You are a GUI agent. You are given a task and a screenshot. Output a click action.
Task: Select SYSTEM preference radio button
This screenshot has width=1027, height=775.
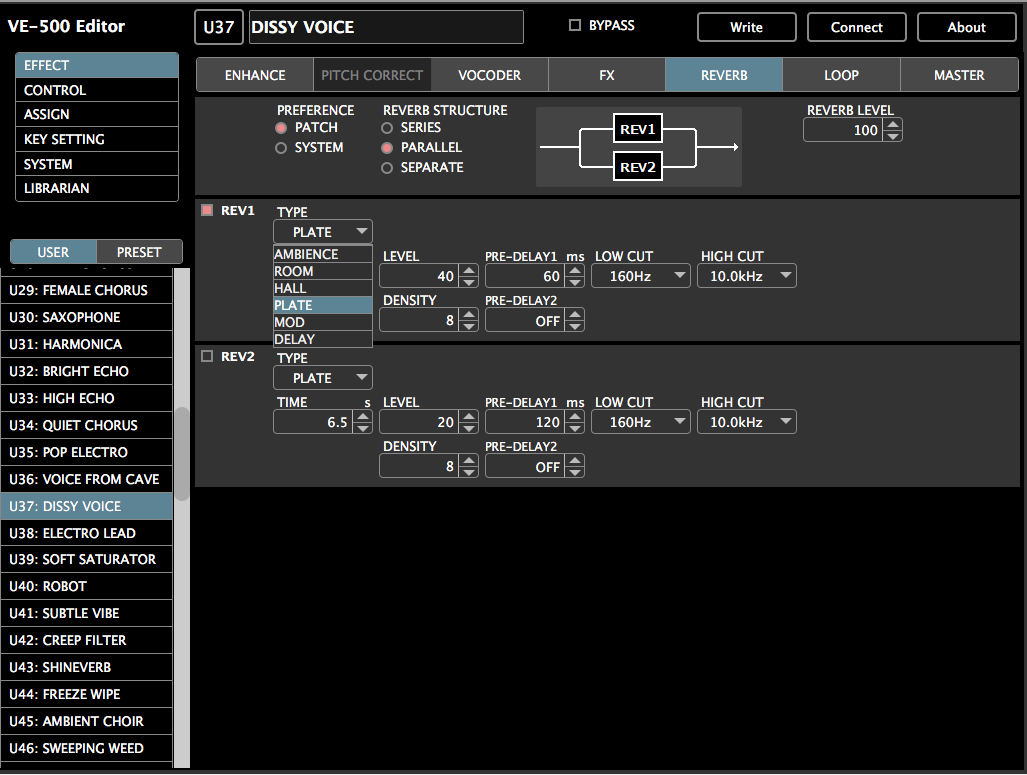click(282, 148)
